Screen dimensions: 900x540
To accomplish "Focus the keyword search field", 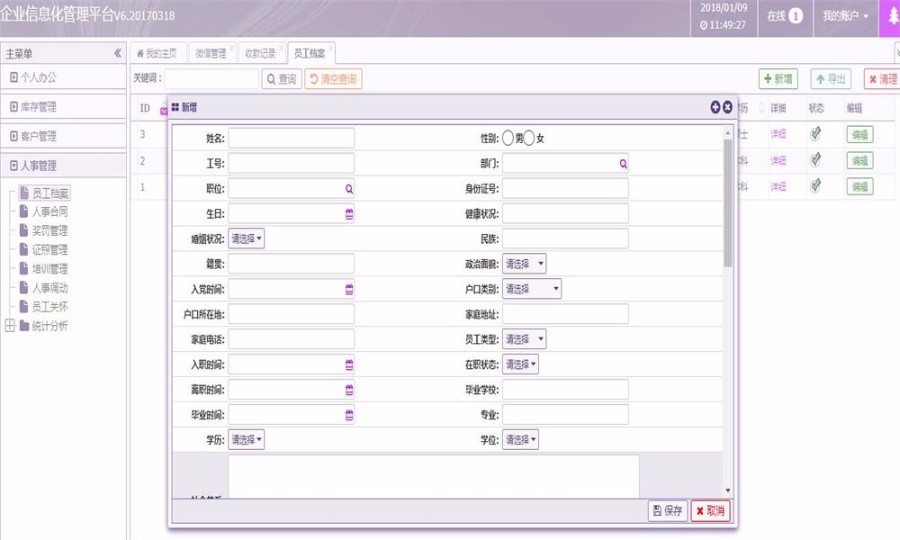I will (212, 79).
